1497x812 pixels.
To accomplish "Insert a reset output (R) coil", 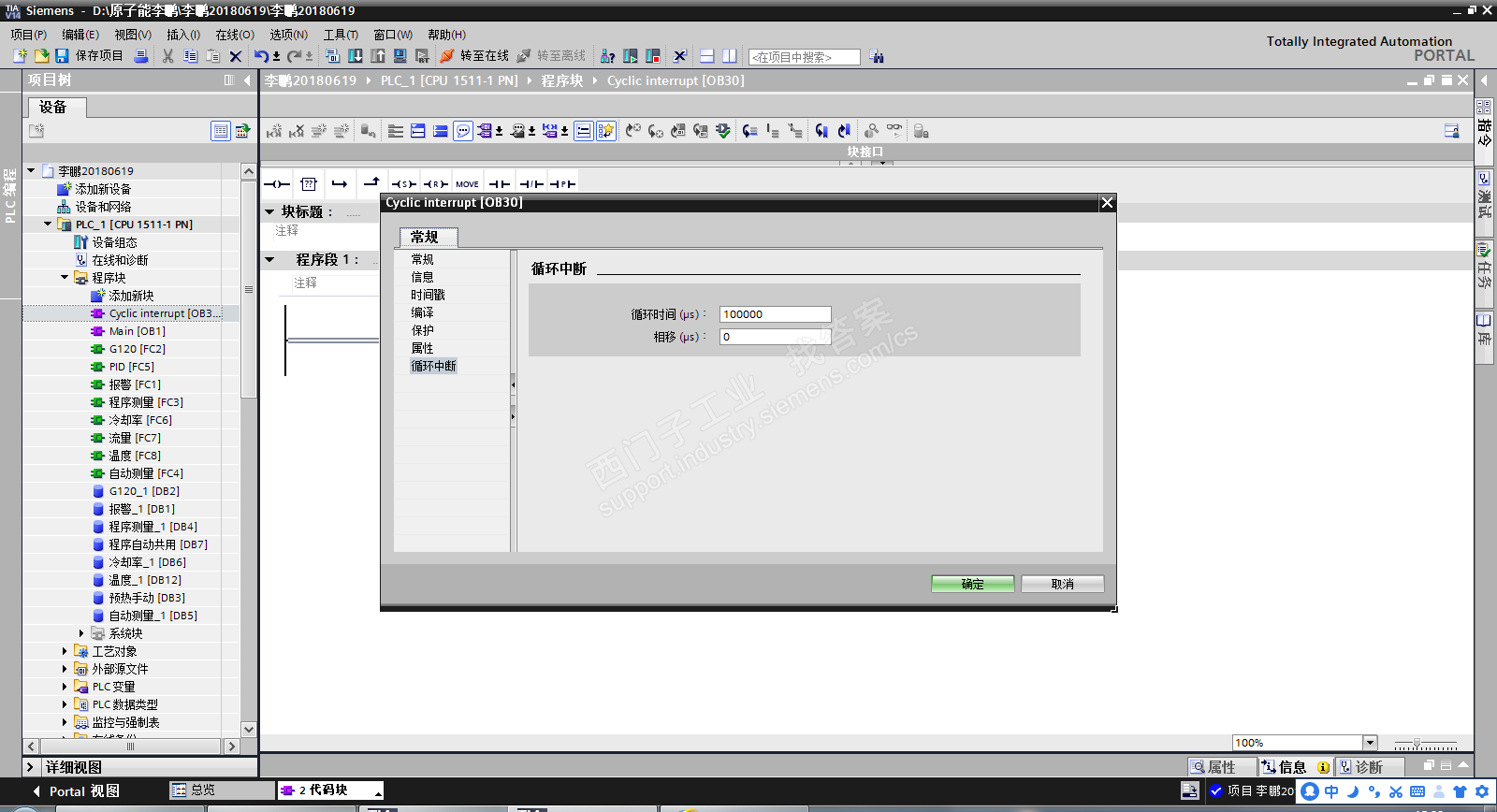I will coord(435,184).
